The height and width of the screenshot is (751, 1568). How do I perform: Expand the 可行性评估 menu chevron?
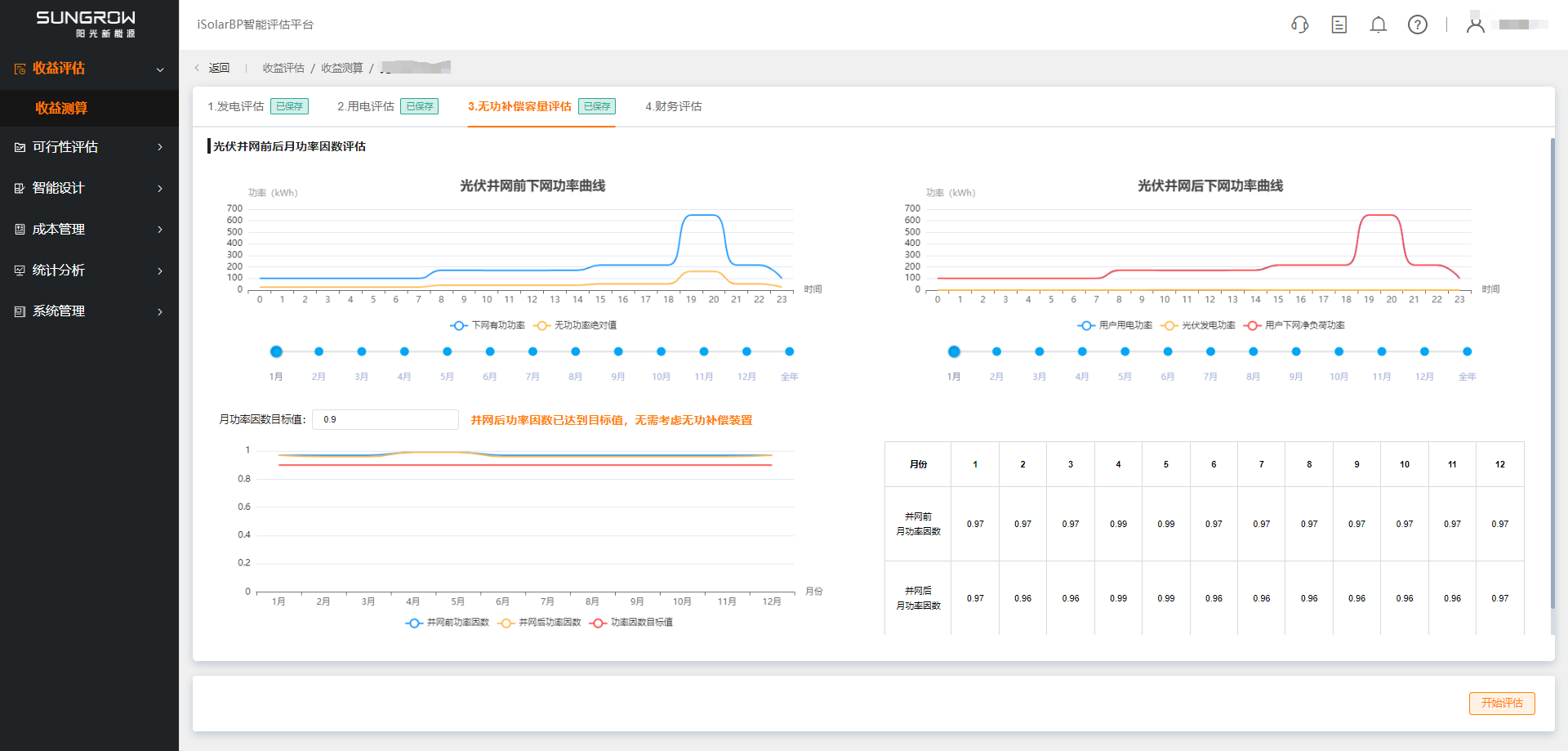[160, 147]
